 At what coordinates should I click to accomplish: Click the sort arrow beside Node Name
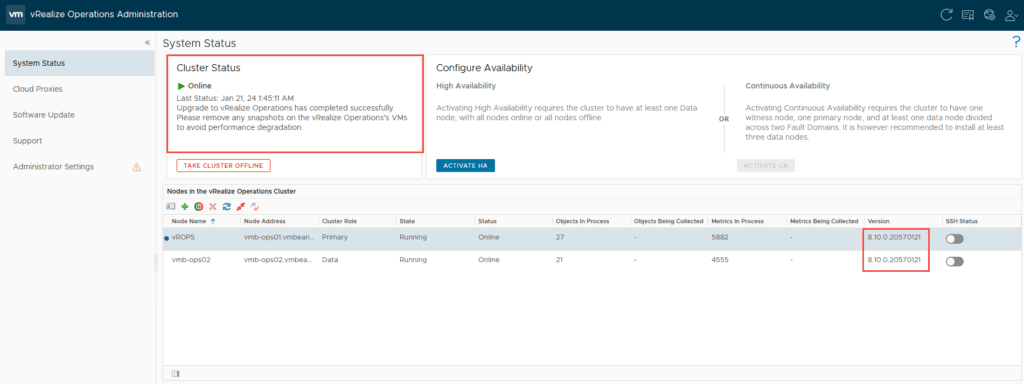point(213,221)
